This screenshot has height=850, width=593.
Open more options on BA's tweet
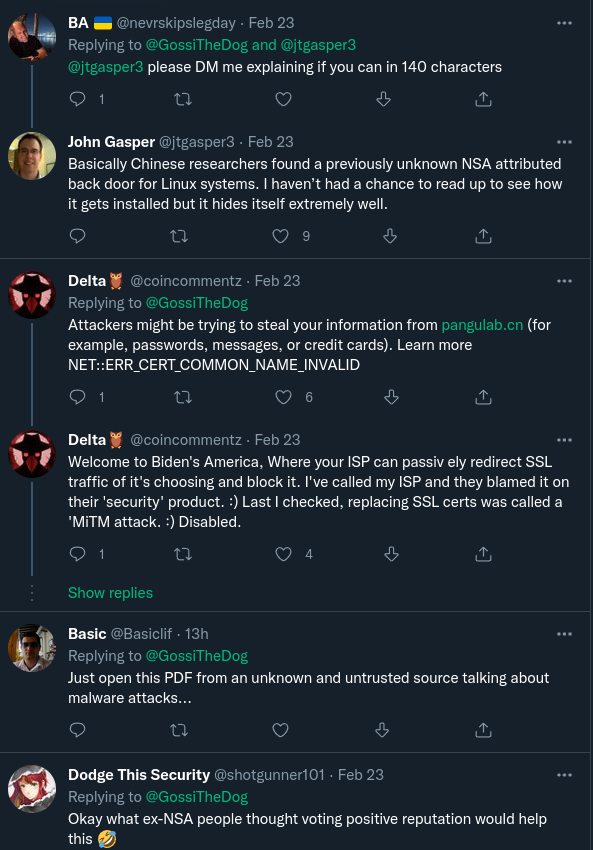564,23
